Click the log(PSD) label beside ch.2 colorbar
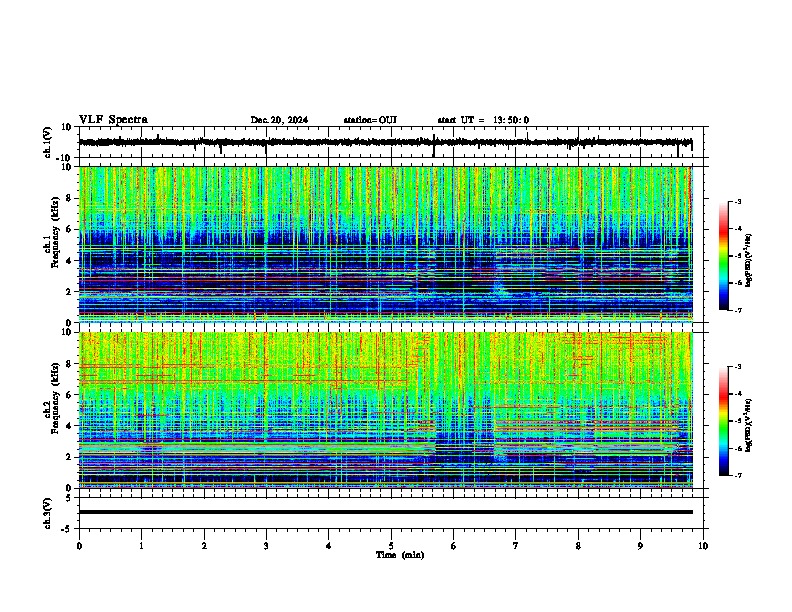The height and width of the screenshot is (612, 792). (748, 425)
